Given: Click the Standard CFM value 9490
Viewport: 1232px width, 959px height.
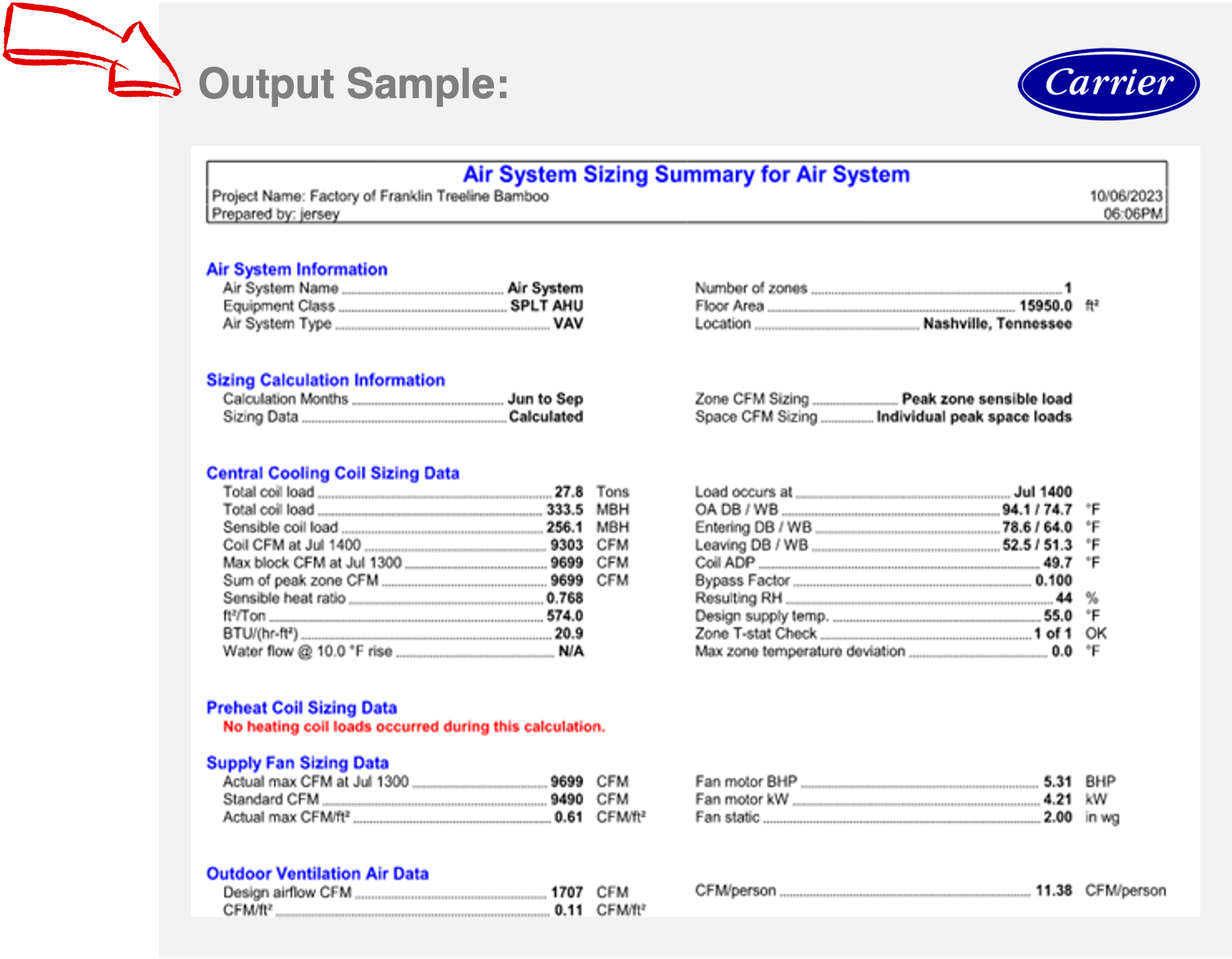Looking at the screenshot, I should pos(567,799).
